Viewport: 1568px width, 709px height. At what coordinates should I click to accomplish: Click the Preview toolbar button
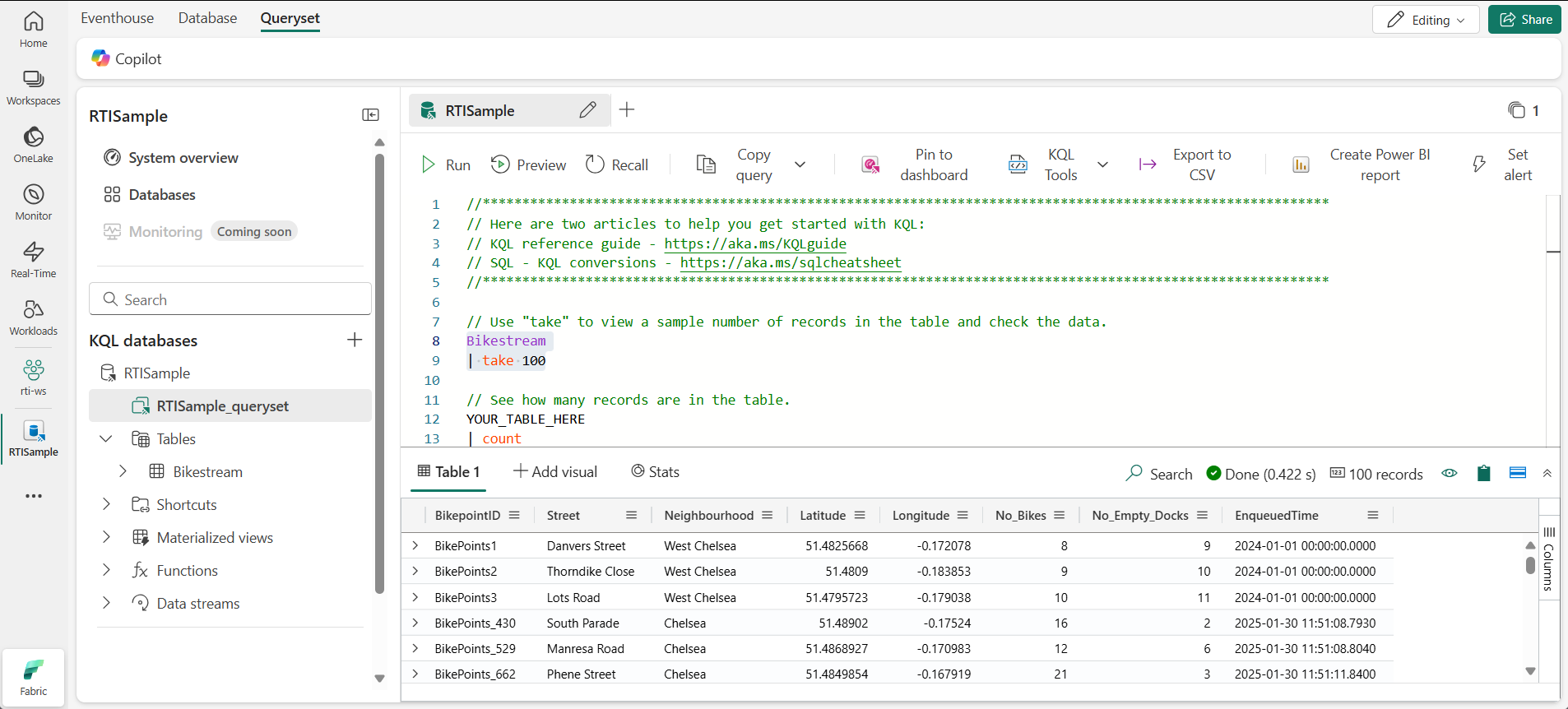528,165
